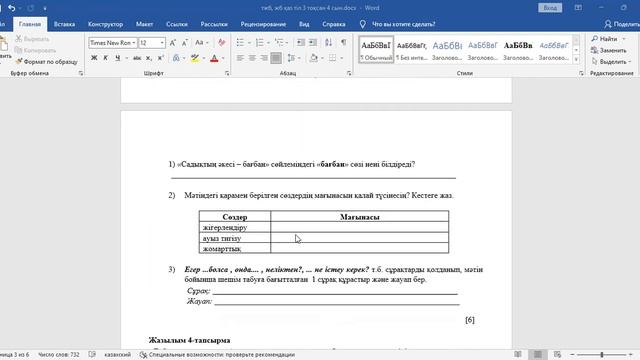Apply bulleted list
The width and height of the screenshot is (640, 360).
click(x=240, y=43)
